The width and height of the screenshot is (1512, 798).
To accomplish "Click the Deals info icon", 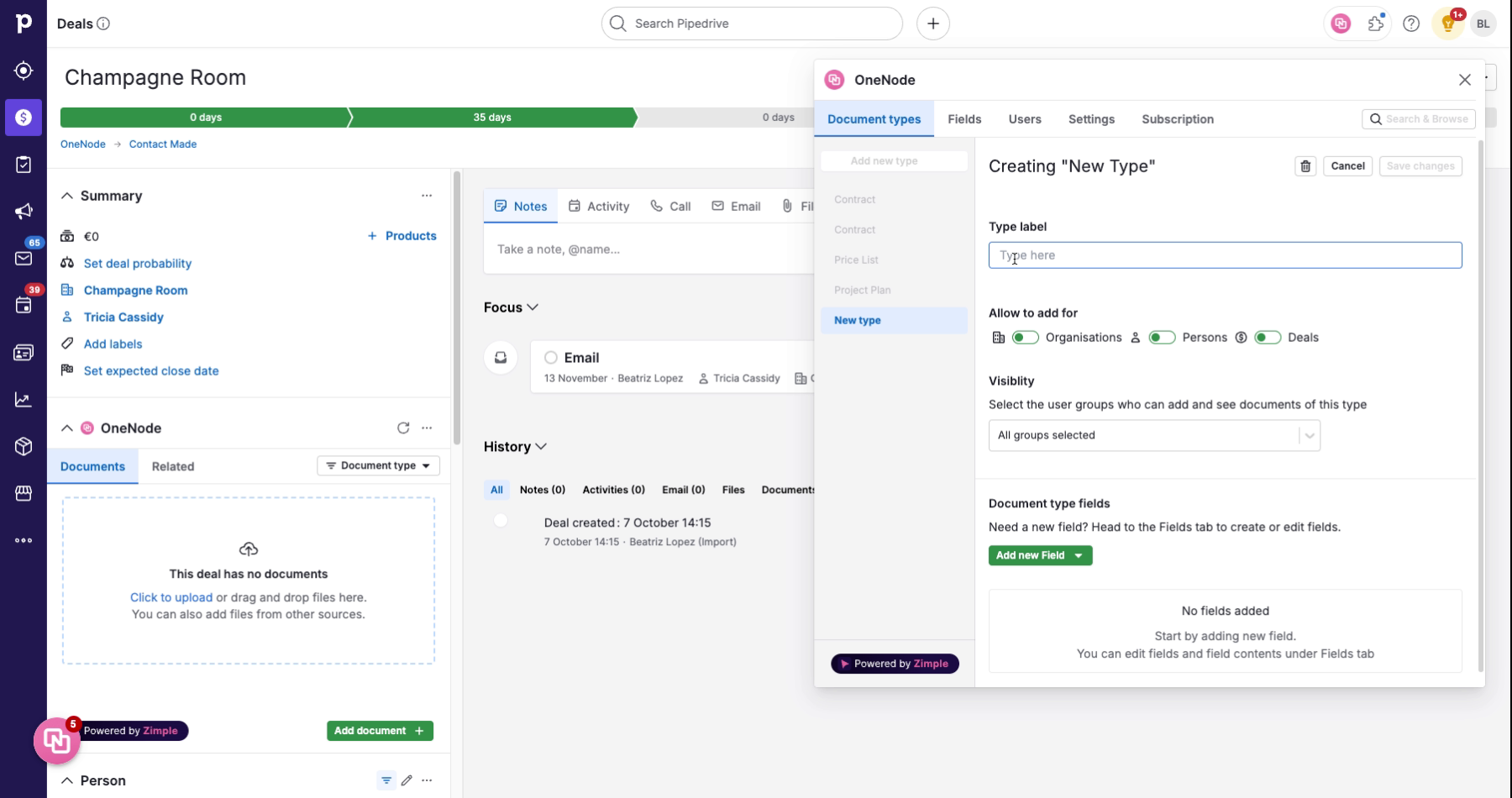I will coord(103,24).
